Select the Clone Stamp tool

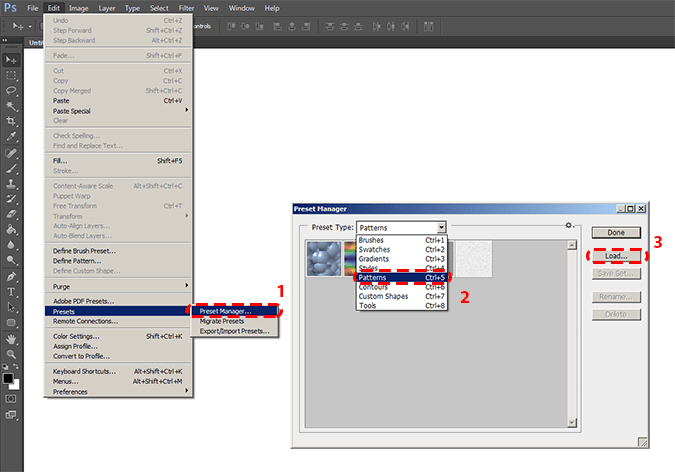pos(11,184)
